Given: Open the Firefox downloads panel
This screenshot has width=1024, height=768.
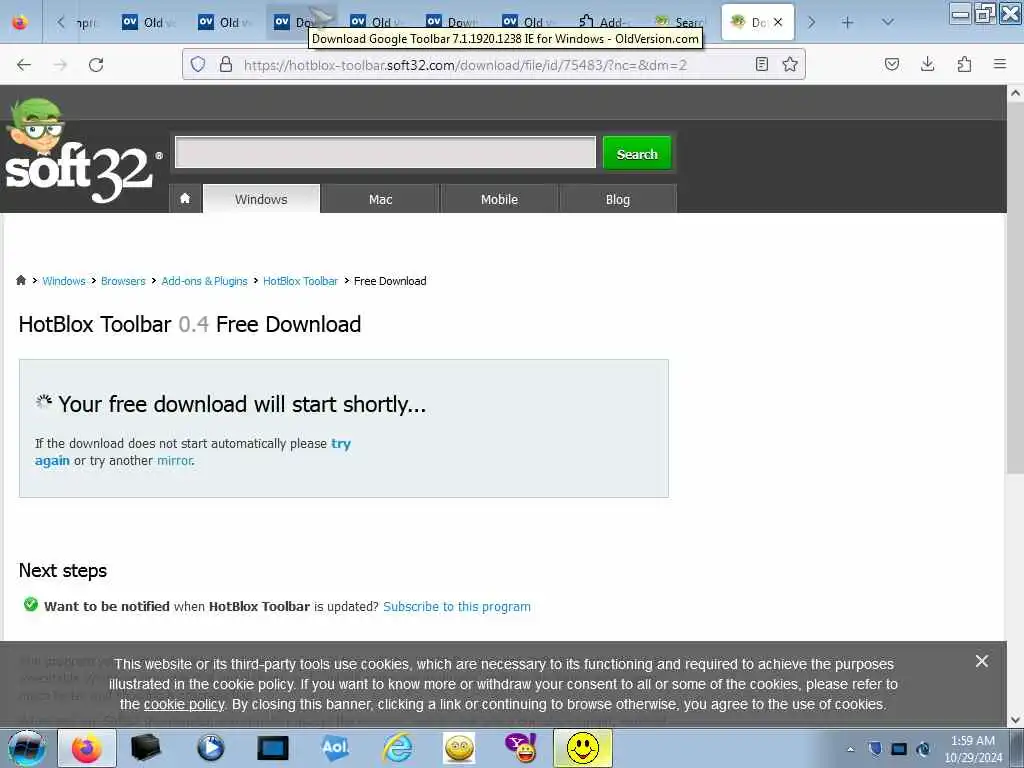Looking at the screenshot, I should [927, 64].
